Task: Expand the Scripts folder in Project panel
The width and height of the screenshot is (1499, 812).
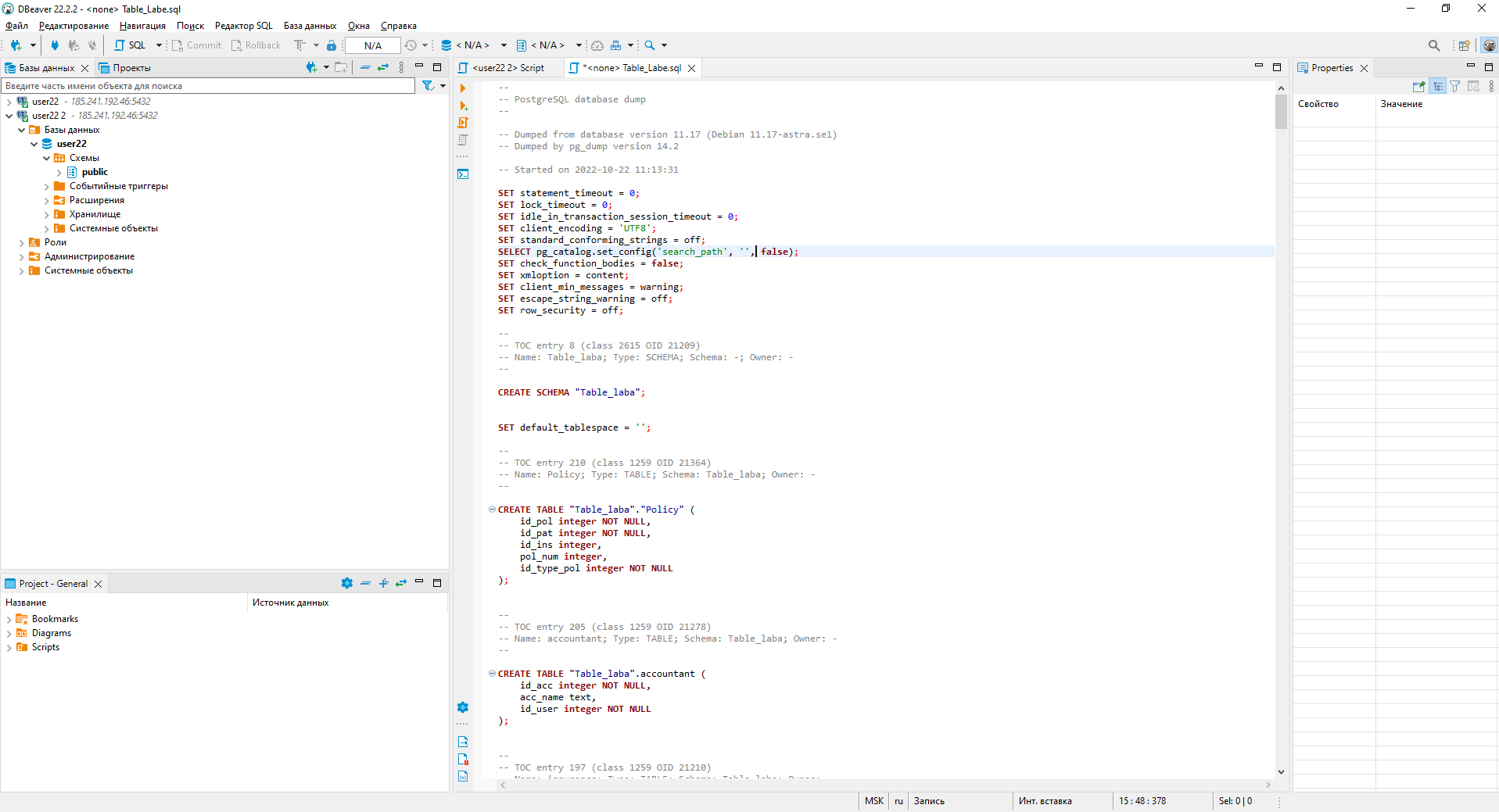Action: click(x=9, y=647)
